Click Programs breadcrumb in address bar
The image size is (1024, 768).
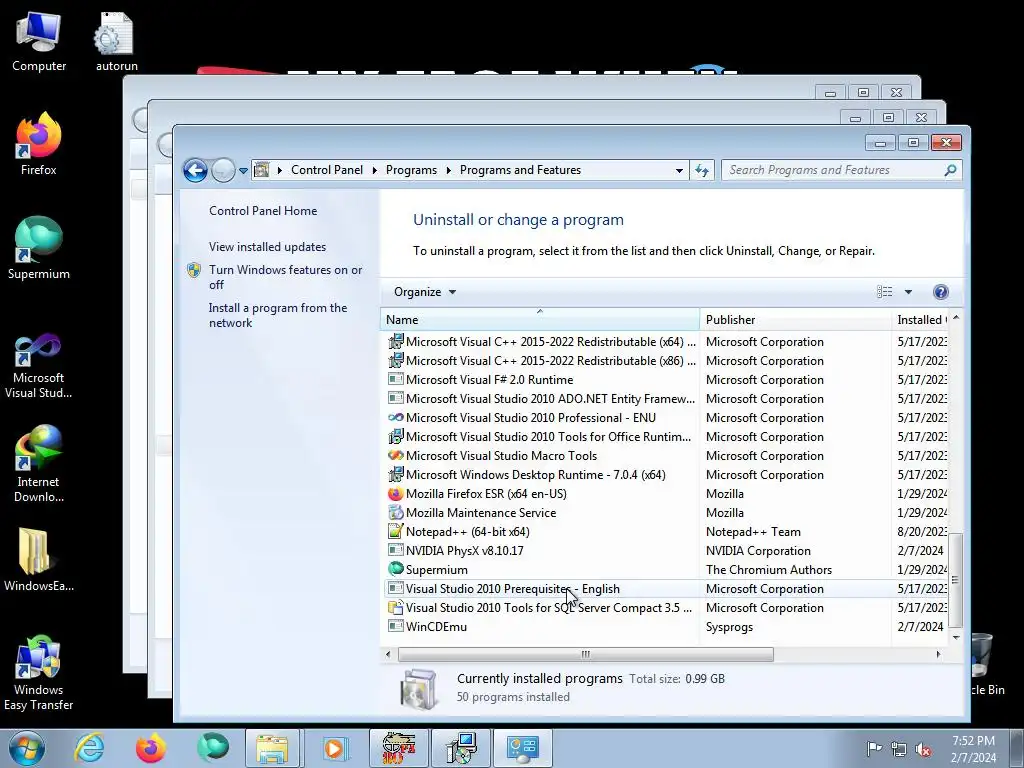click(411, 170)
